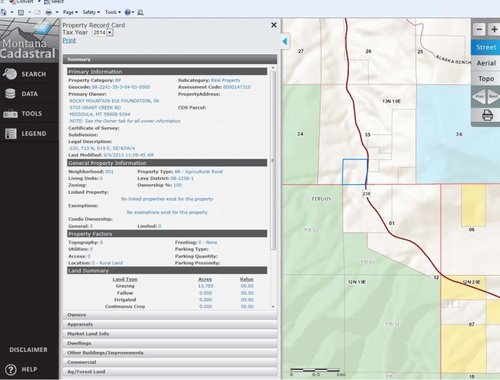
Task: Open the Search panel icon
Action: (10, 74)
